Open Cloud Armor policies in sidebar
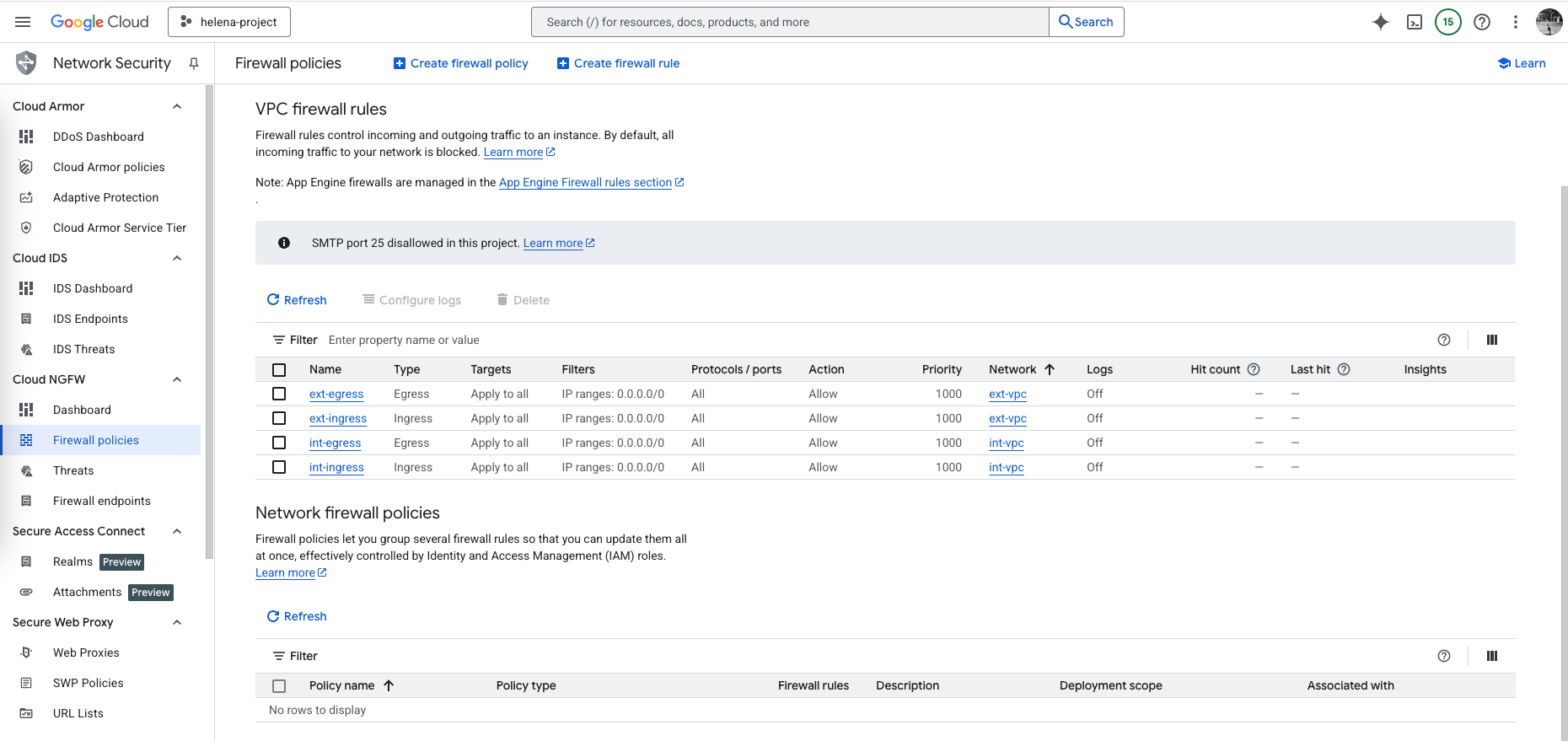The height and width of the screenshot is (741, 1568). click(109, 167)
